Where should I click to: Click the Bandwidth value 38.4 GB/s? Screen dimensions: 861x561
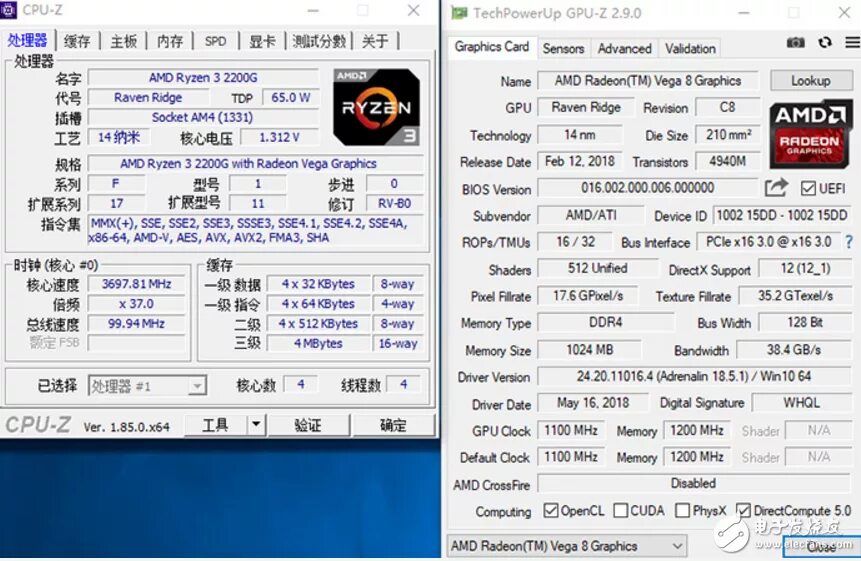click(x=793, y=349)
